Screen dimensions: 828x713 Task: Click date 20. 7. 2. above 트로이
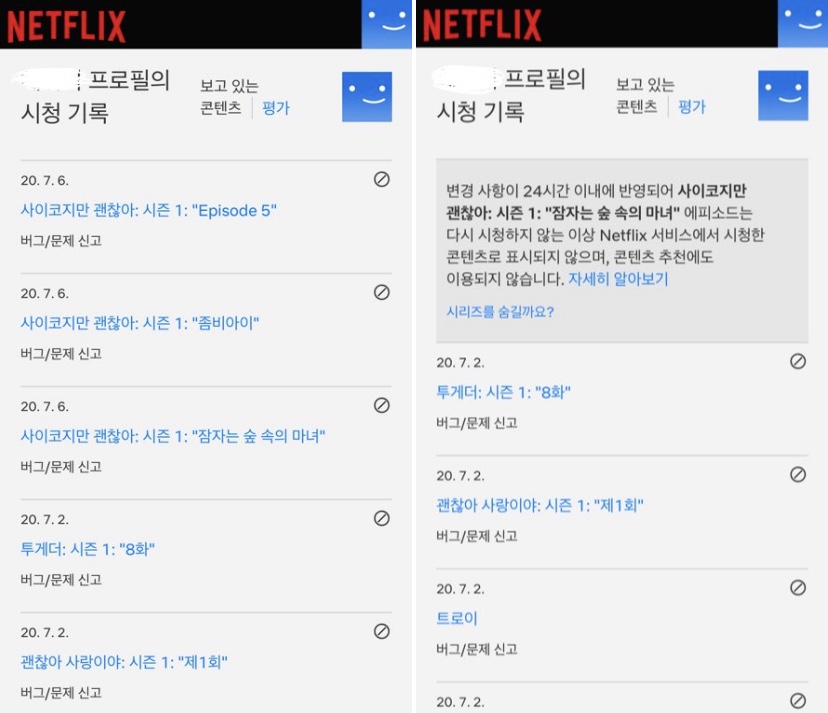(460, 589)
